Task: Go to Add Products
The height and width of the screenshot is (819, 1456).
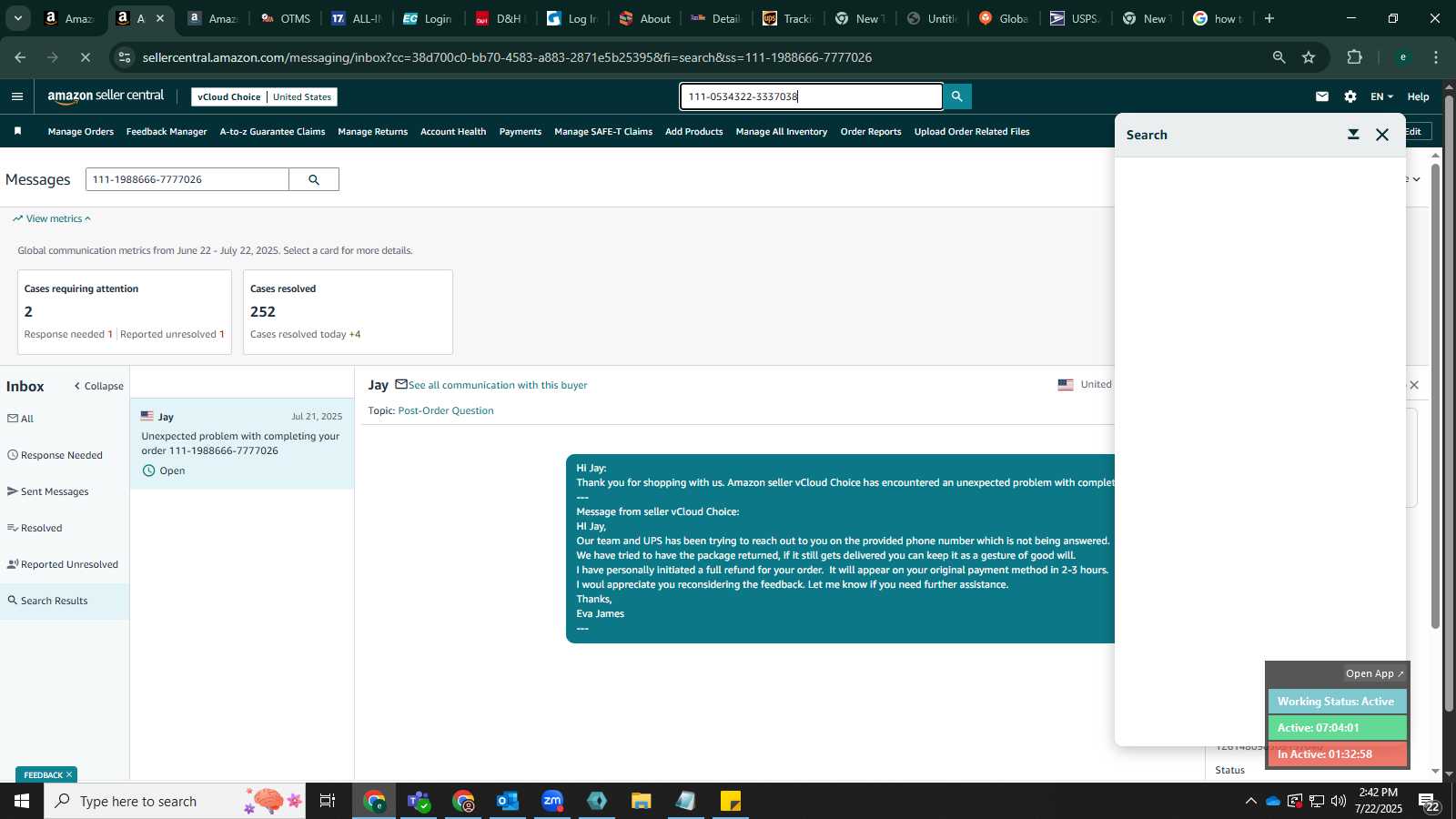Action: (694, 132)
